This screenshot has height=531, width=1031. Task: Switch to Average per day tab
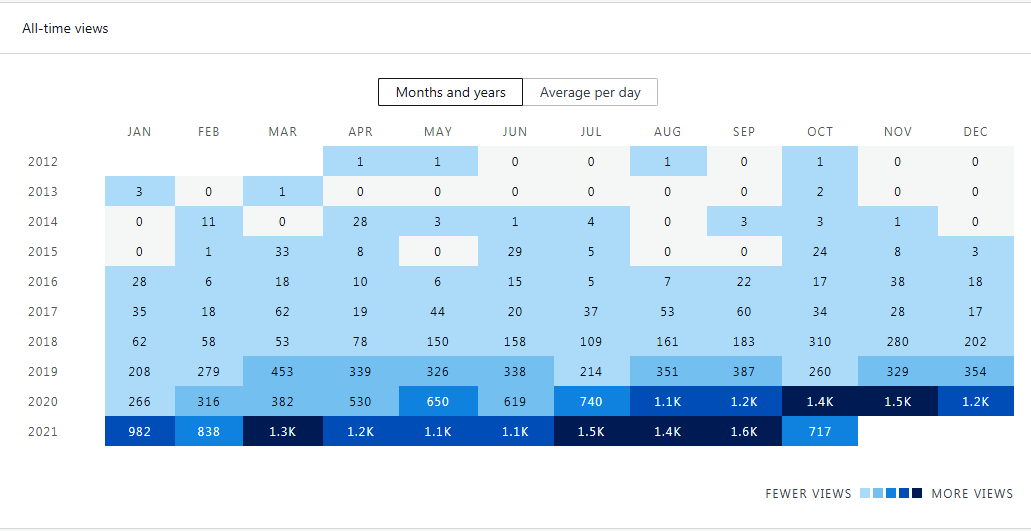590,92
